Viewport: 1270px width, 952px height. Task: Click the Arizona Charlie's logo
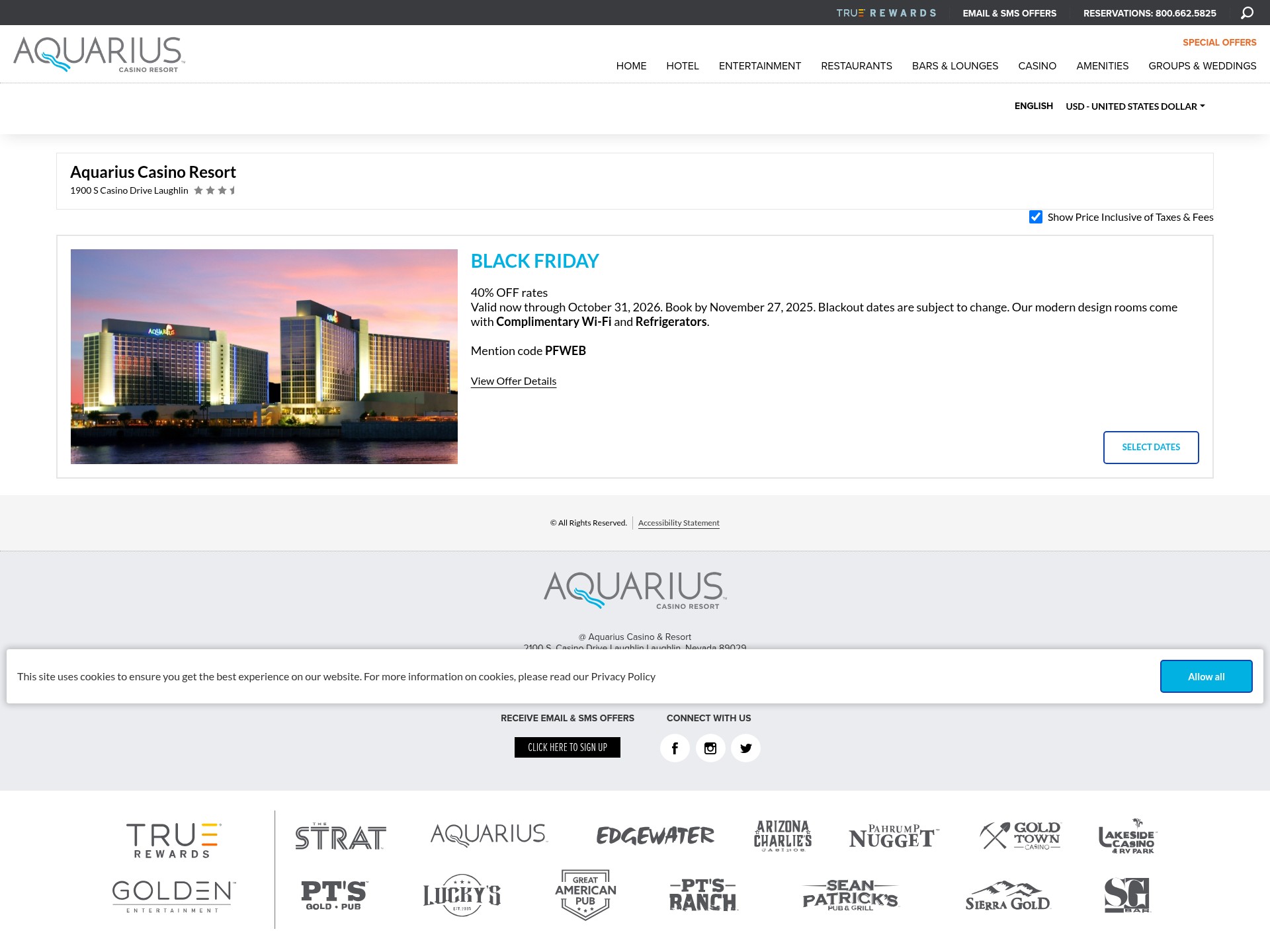(783, 836)
